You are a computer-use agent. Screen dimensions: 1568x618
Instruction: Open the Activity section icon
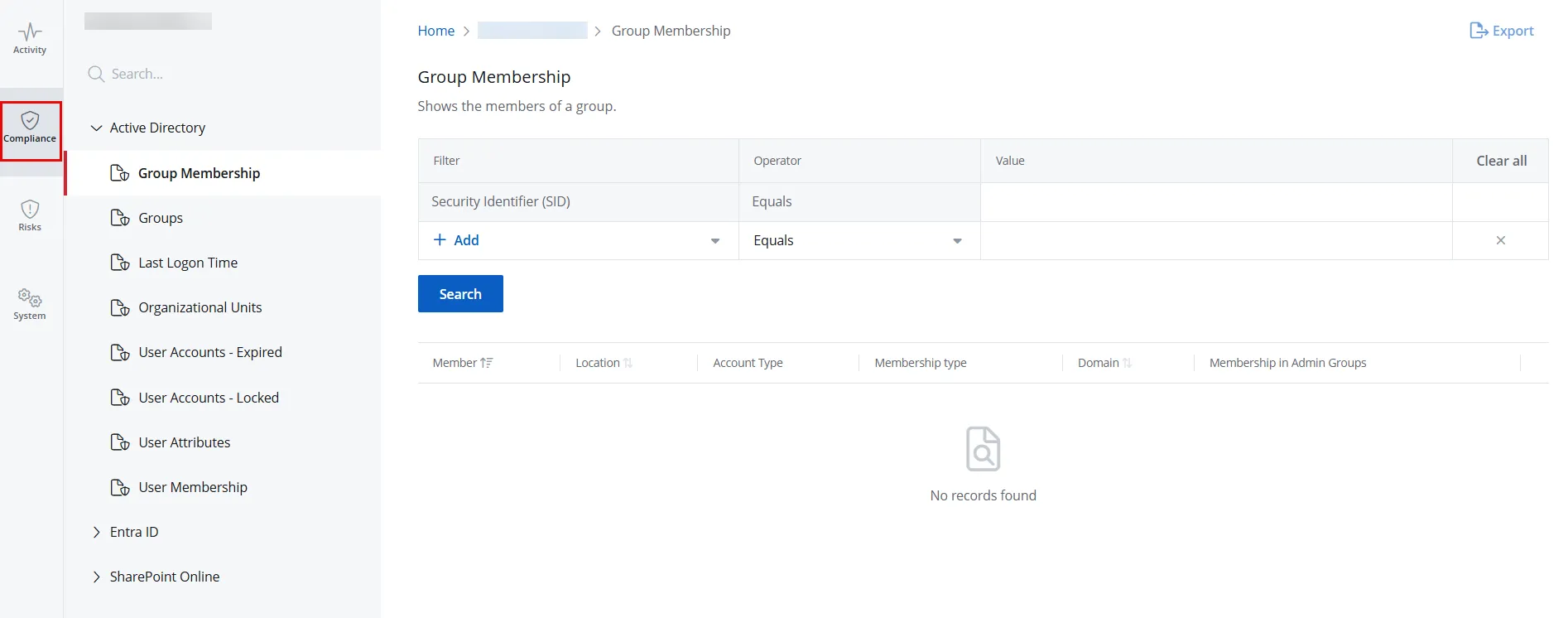tap(30, 32)
